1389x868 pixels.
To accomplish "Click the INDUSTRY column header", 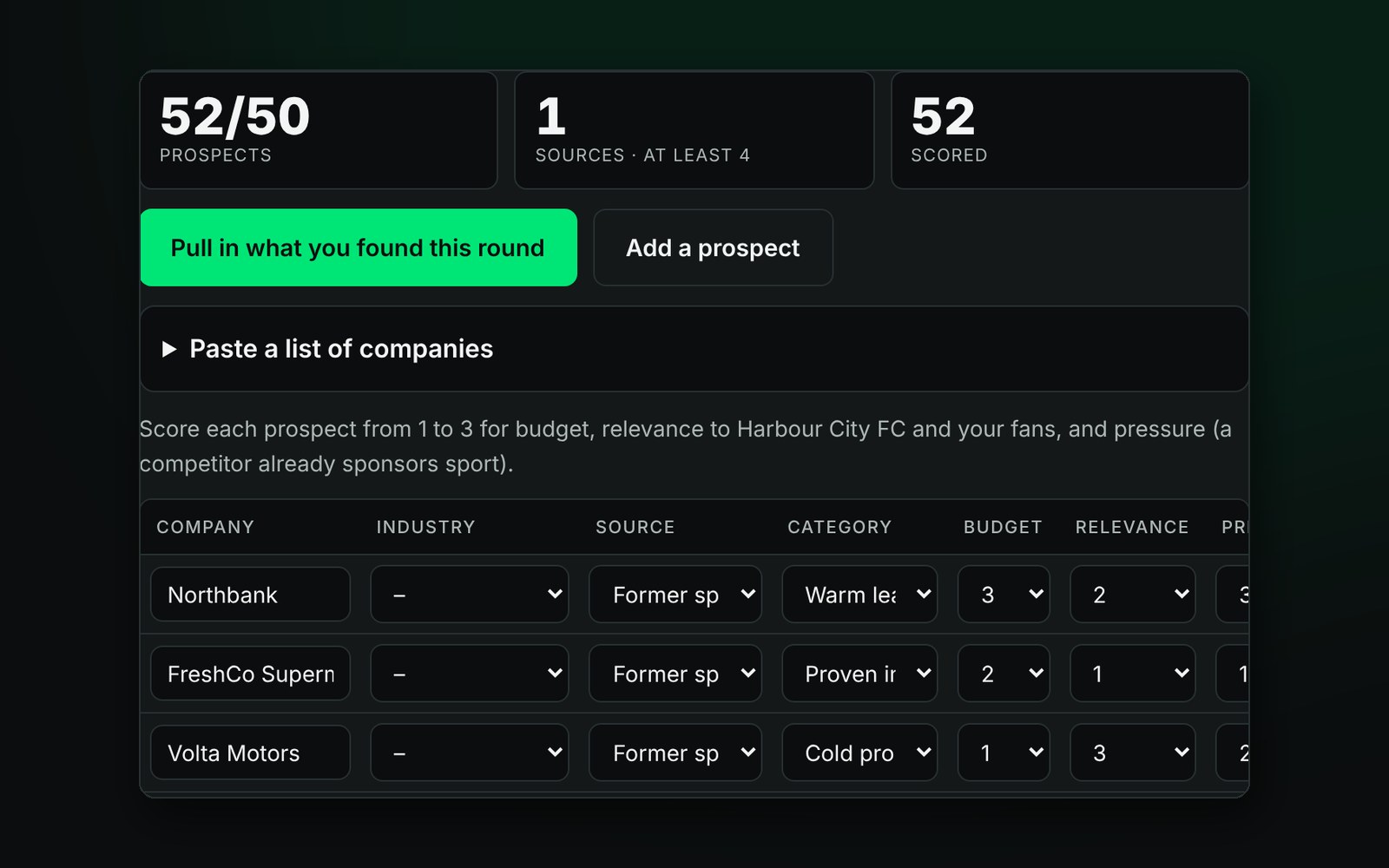I will pos(425,527).
